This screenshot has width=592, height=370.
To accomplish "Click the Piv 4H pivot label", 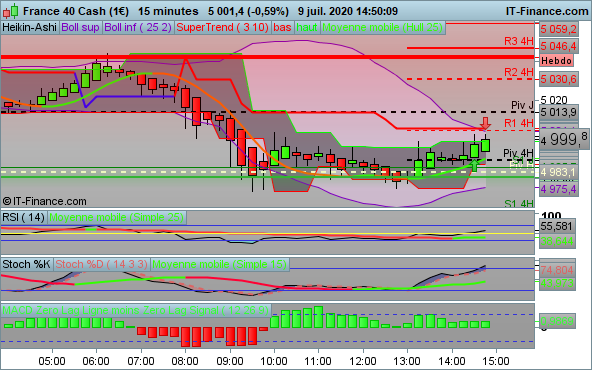I will 518,153.
